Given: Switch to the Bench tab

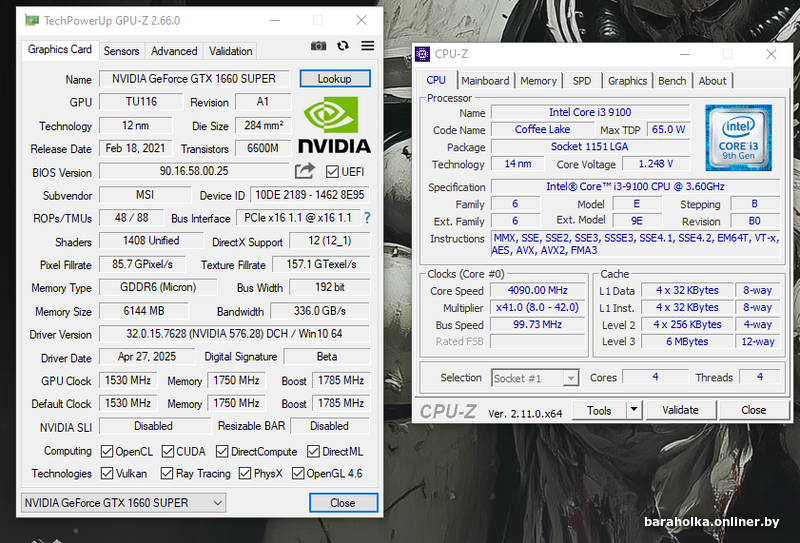Looking at the screenshot, I should click(672, 81).
